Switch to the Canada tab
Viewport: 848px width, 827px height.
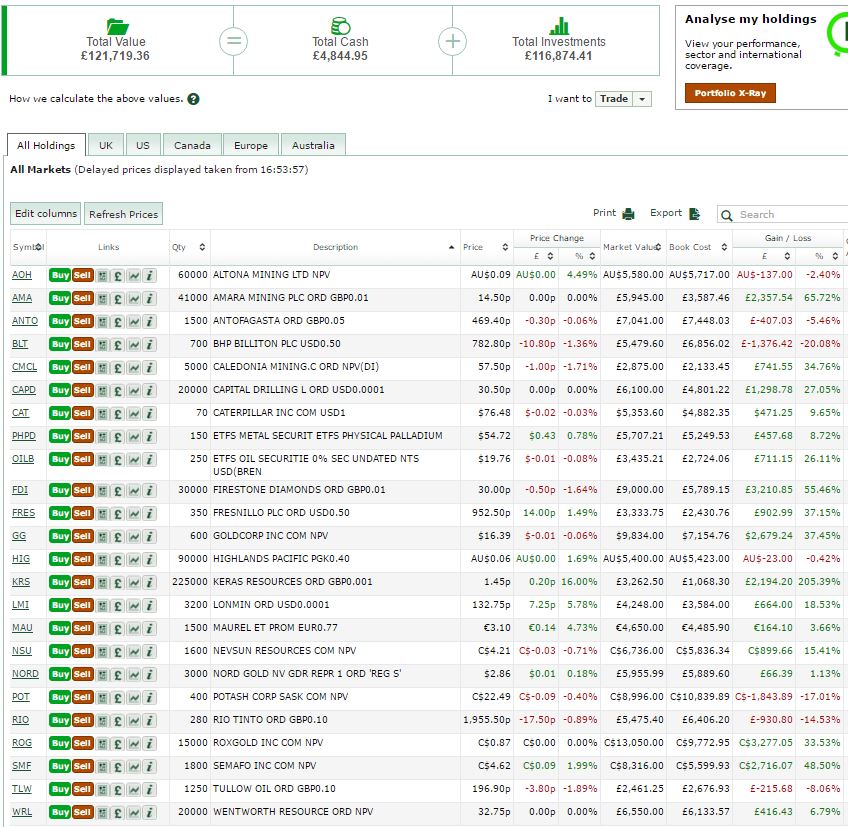coord(190,145)
